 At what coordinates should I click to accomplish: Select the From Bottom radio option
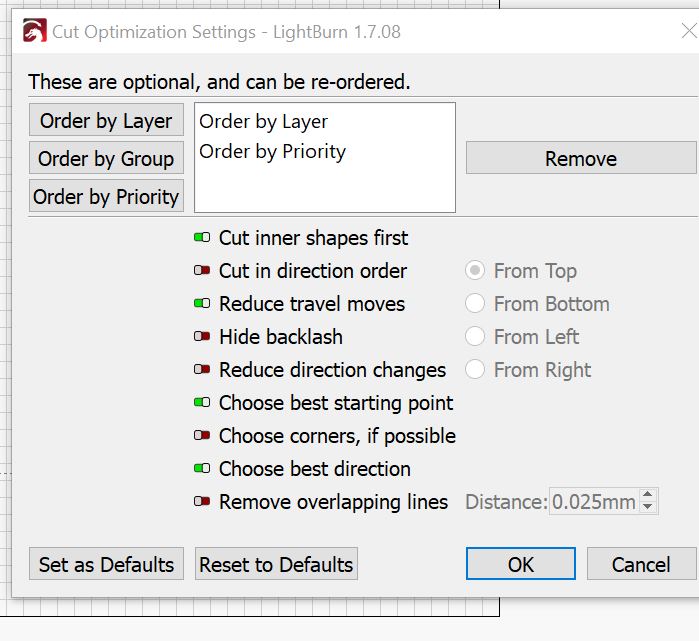coord(475,304)
